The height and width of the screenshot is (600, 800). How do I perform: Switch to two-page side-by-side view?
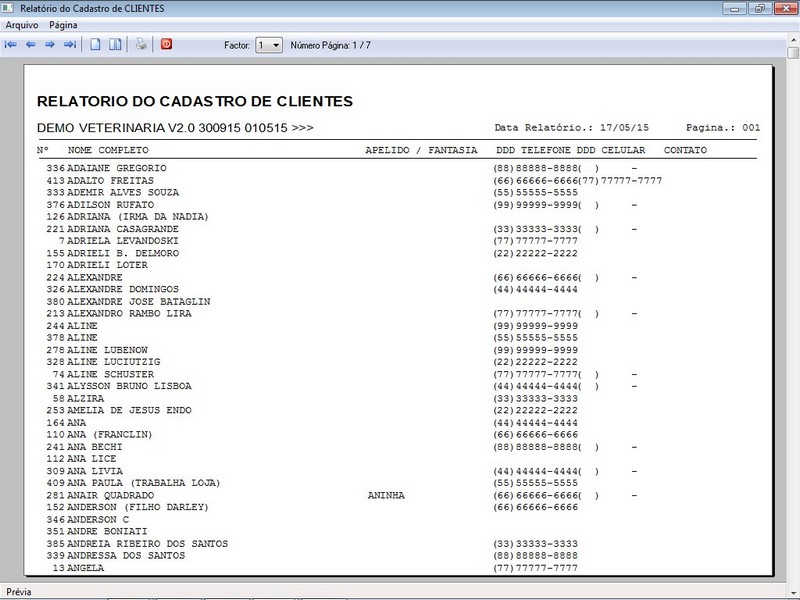pos(116,45)
